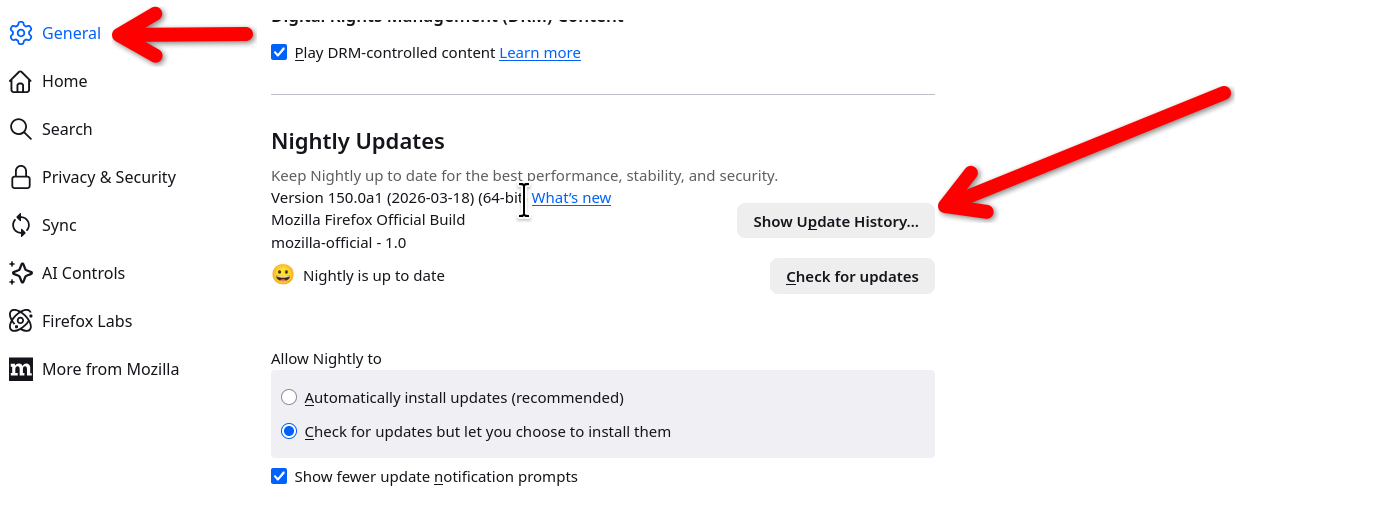The width and height of the screenshot is (1380, 522).
Task: Click the Search magnifier icon
Action: [21, 129]
